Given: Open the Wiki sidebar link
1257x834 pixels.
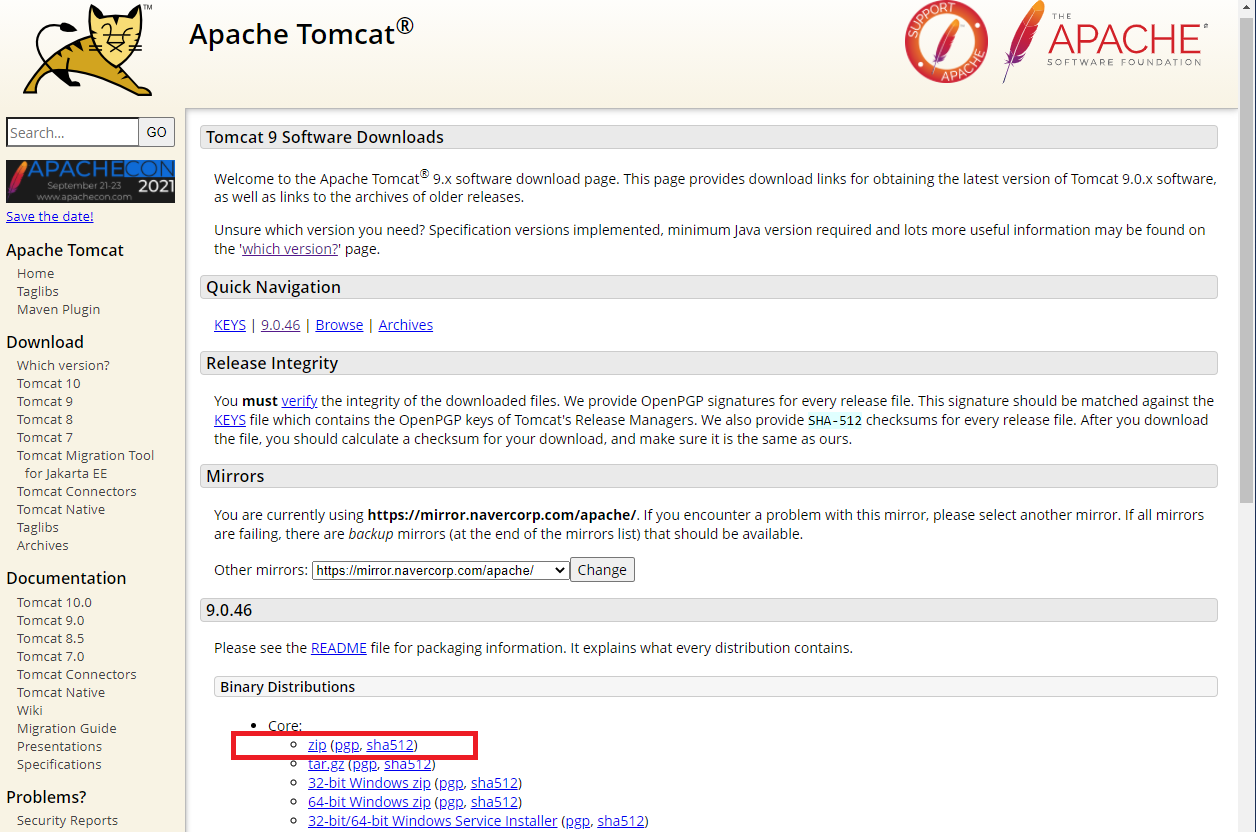Looking at the screenshot, I should click(30, 710).
